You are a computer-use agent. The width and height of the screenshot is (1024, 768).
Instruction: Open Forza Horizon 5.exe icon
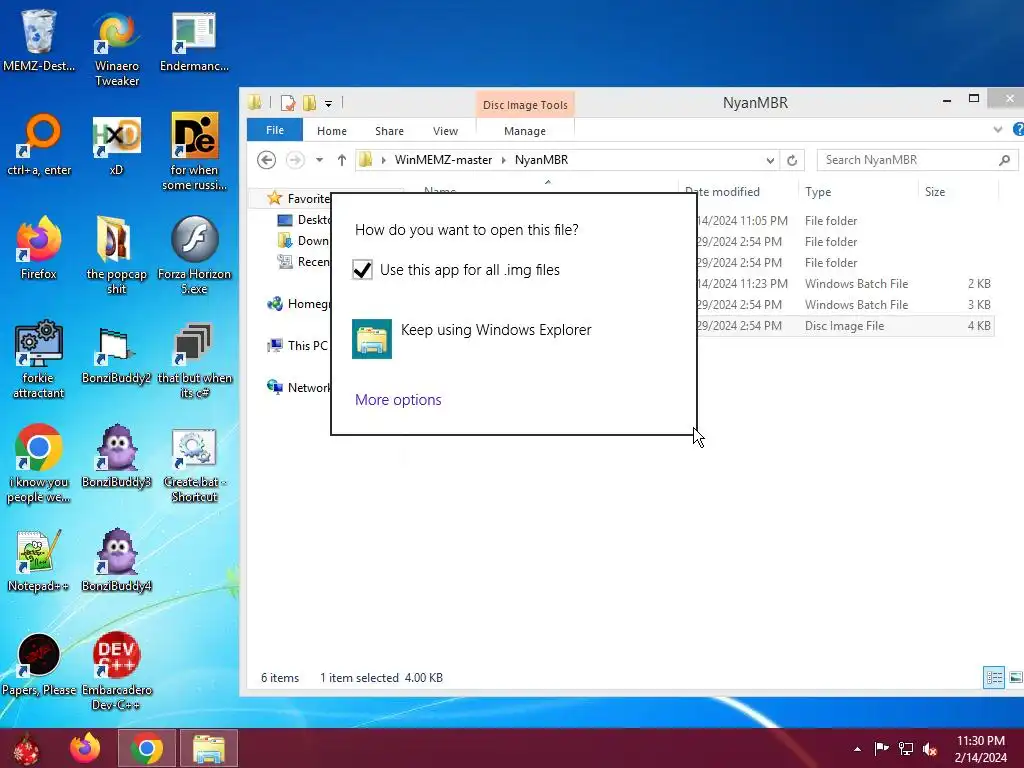coord(194,256)
